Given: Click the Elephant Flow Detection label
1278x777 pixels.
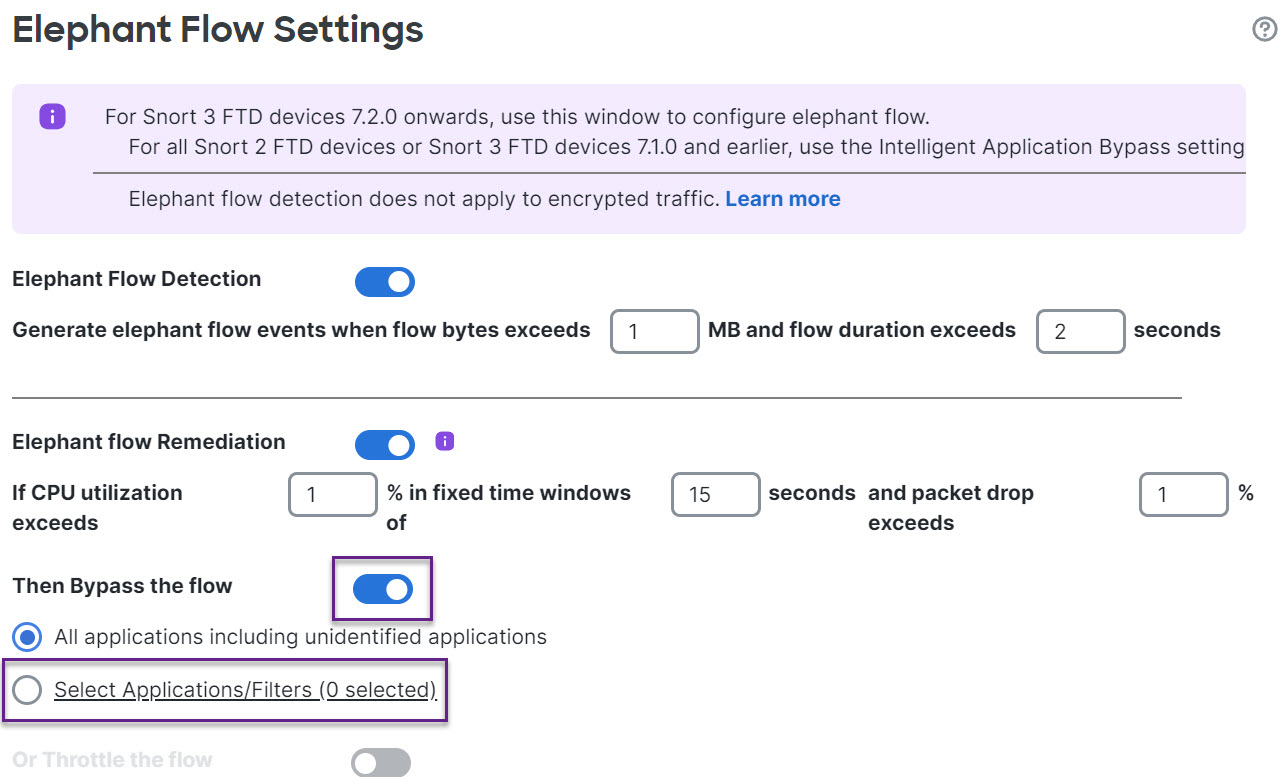Looking at the screenshot, I should pos(136,279).
